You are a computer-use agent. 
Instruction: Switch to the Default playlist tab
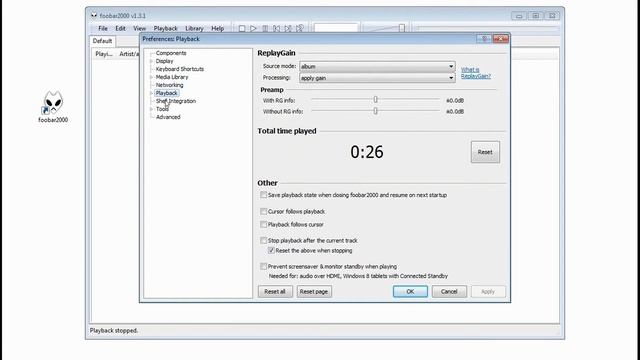point(102,41)
